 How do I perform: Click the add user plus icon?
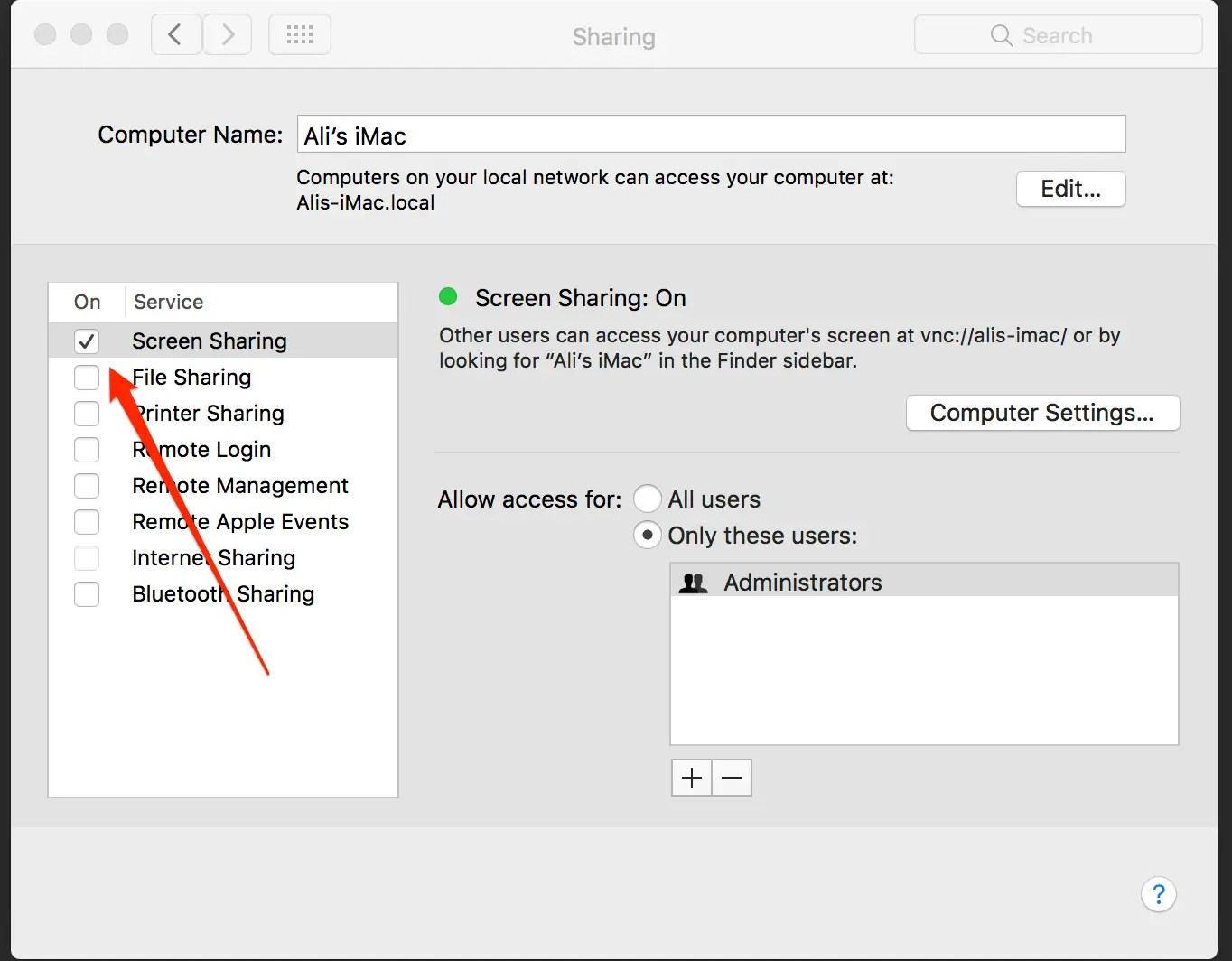pos(690,777)
